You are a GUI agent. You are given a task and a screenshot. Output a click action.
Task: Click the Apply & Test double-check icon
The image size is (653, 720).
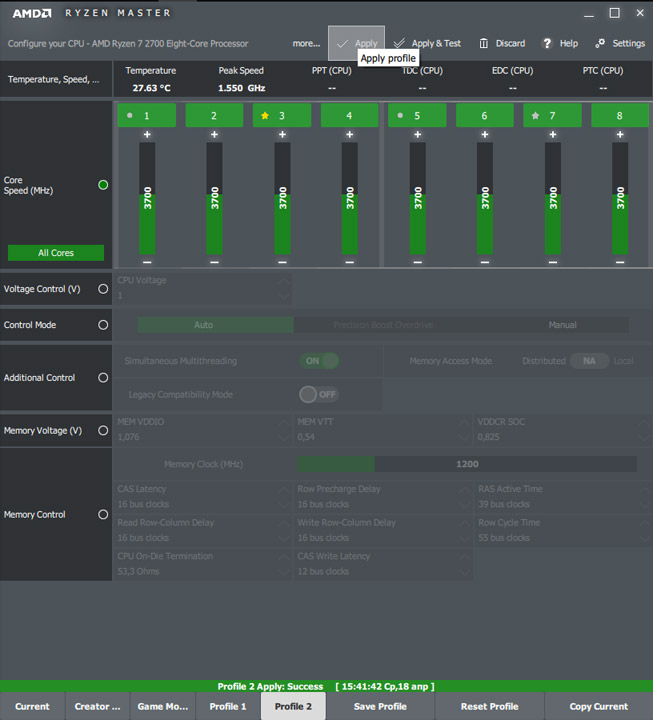399,43
